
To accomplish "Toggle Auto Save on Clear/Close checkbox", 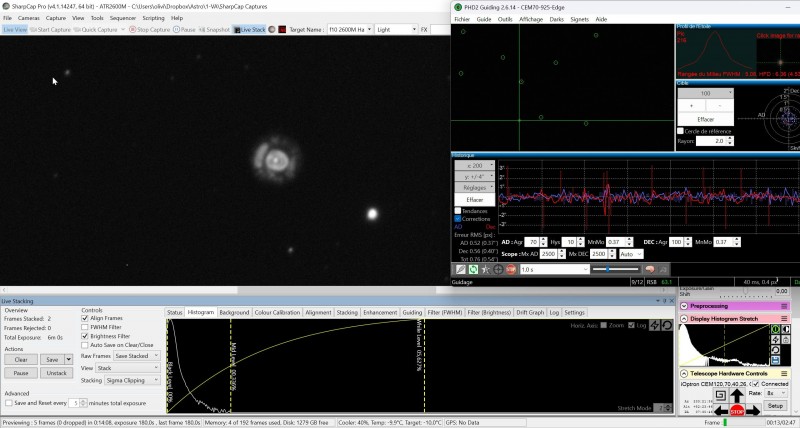I will pyautogui.click(x=85, y=345).
